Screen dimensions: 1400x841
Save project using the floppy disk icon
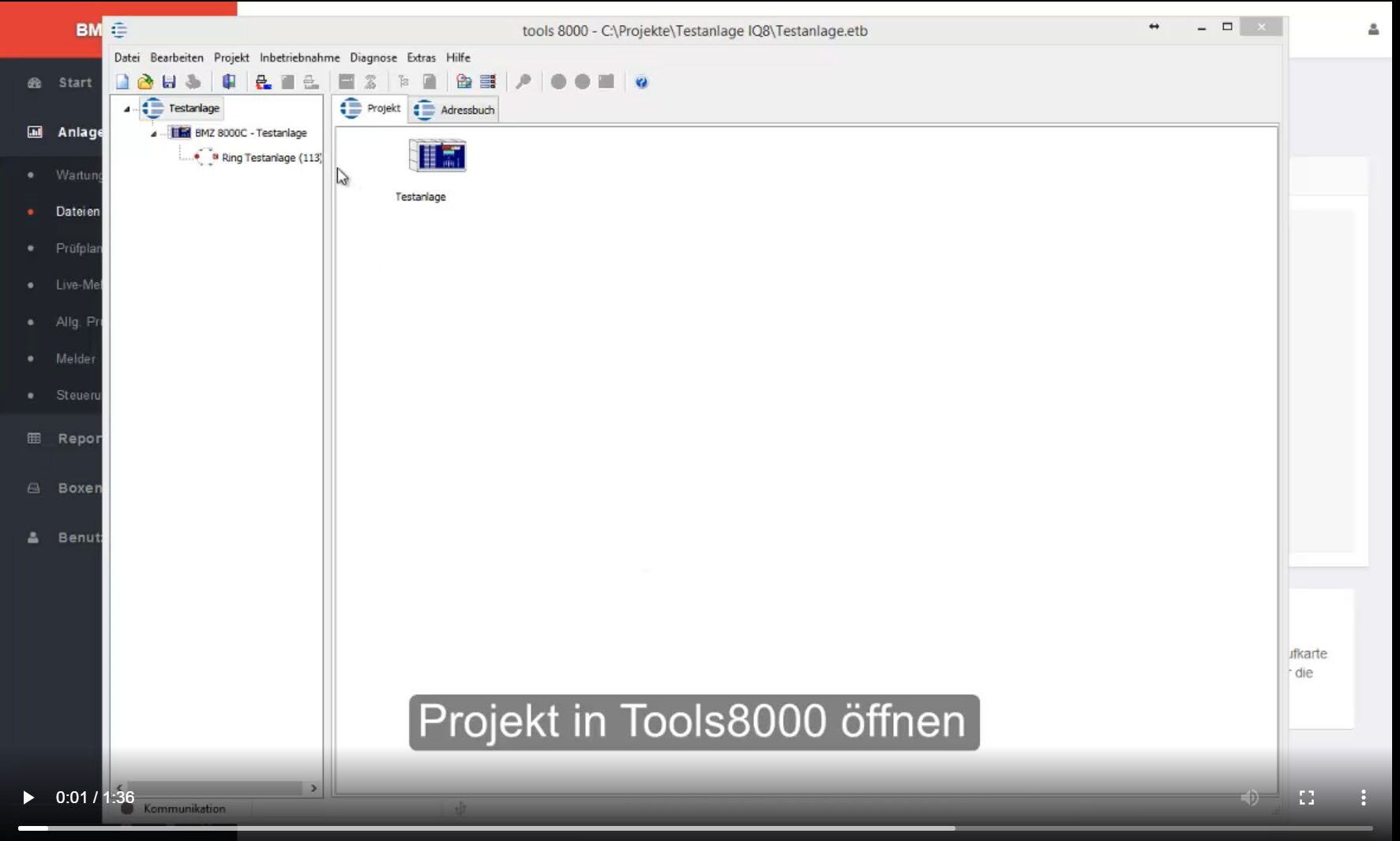tap(169, 81)
